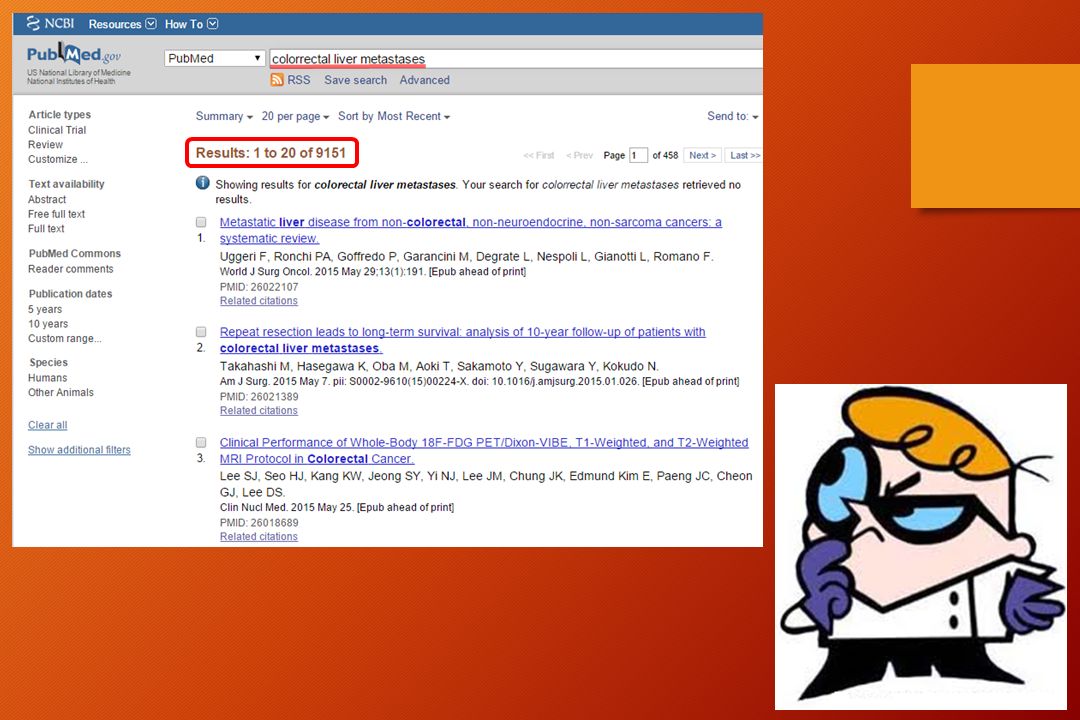Click the page number input field
This screenshot has width=1080, height=720.
pos(638,155)
